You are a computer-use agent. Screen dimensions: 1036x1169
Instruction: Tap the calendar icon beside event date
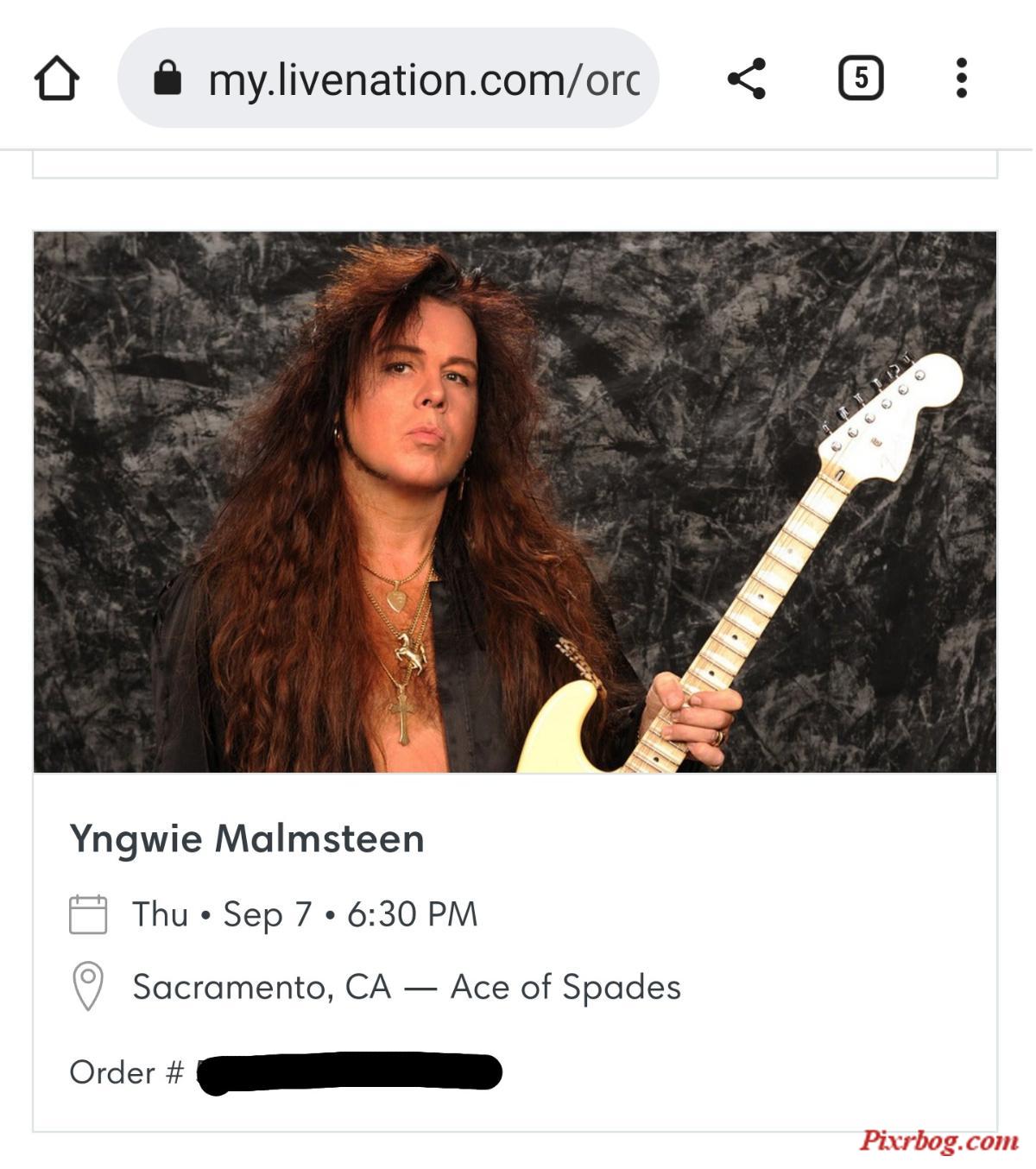point(88,914)
